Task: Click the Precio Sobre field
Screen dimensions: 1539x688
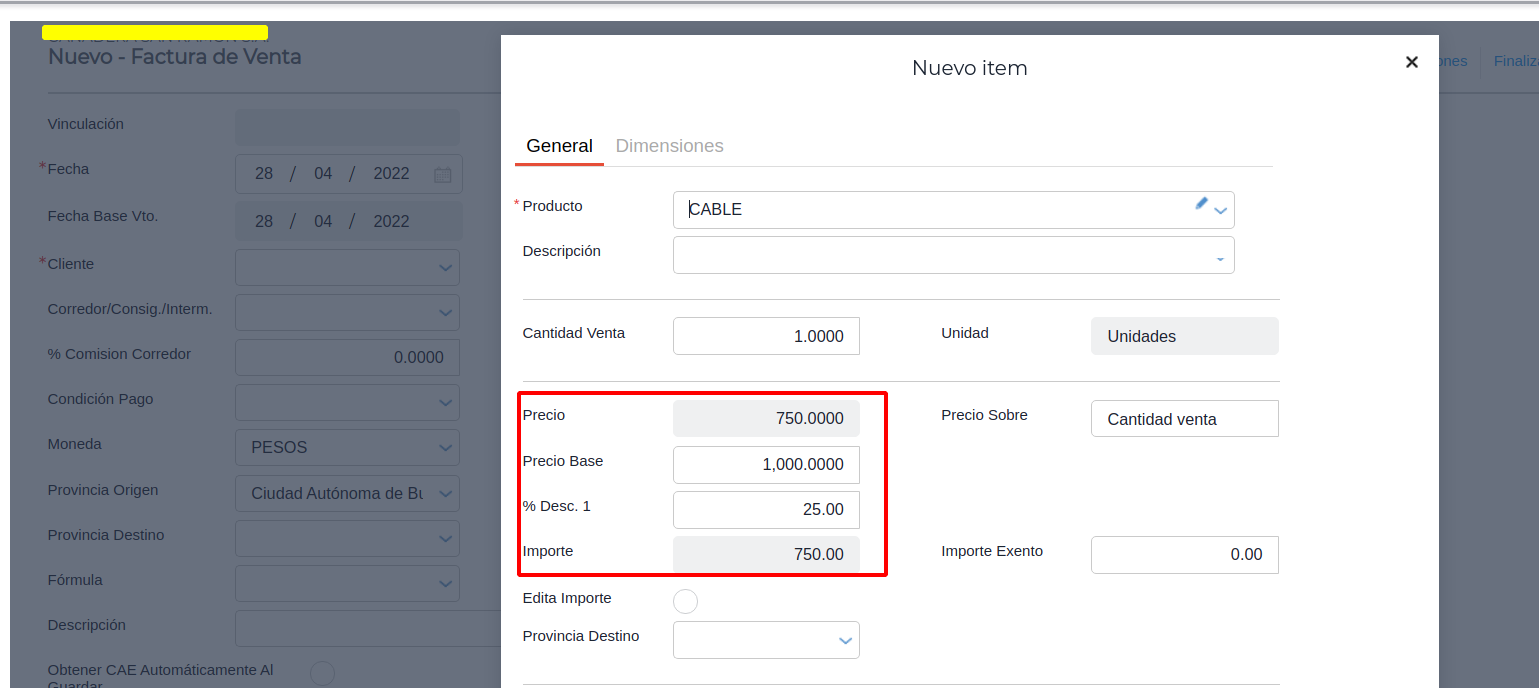Action: 1184,419
